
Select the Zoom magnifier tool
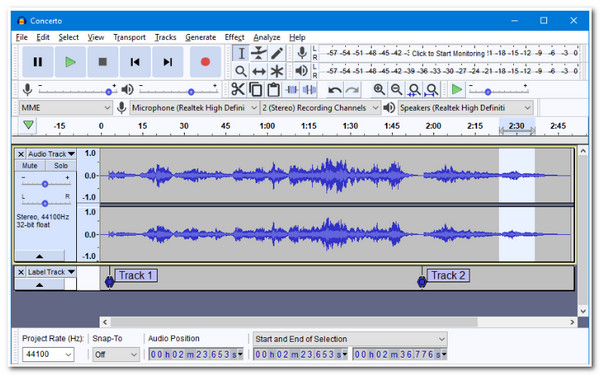[x=241, y=71]
